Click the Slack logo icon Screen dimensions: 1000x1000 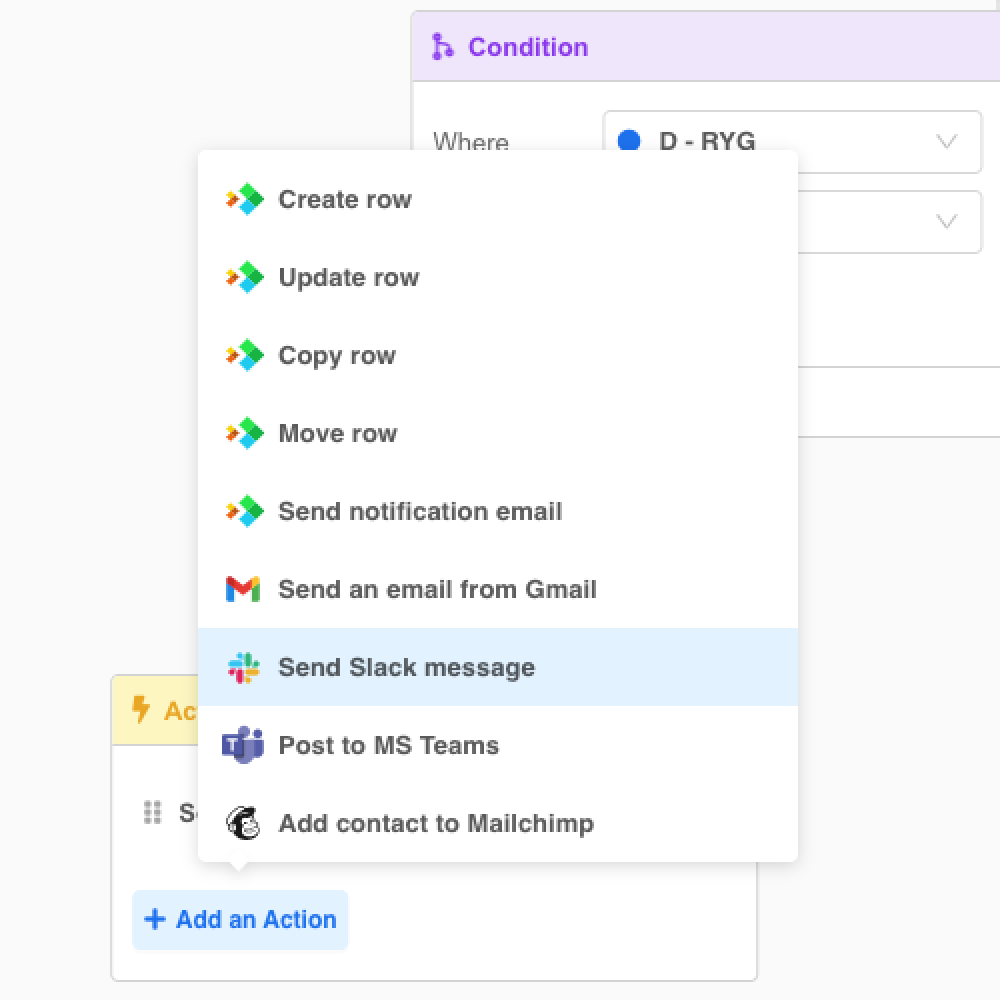coord(243,667)
